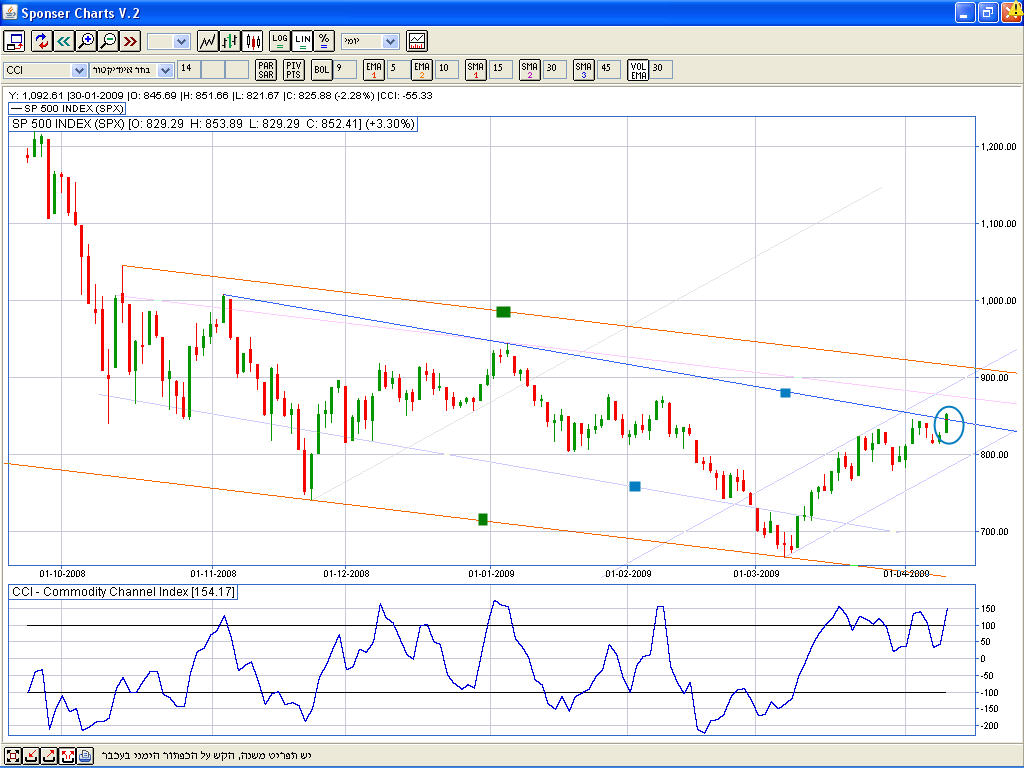Enable the PAR SAR indicator
The height and width of the screenshot is (768, 1024).
266,70
